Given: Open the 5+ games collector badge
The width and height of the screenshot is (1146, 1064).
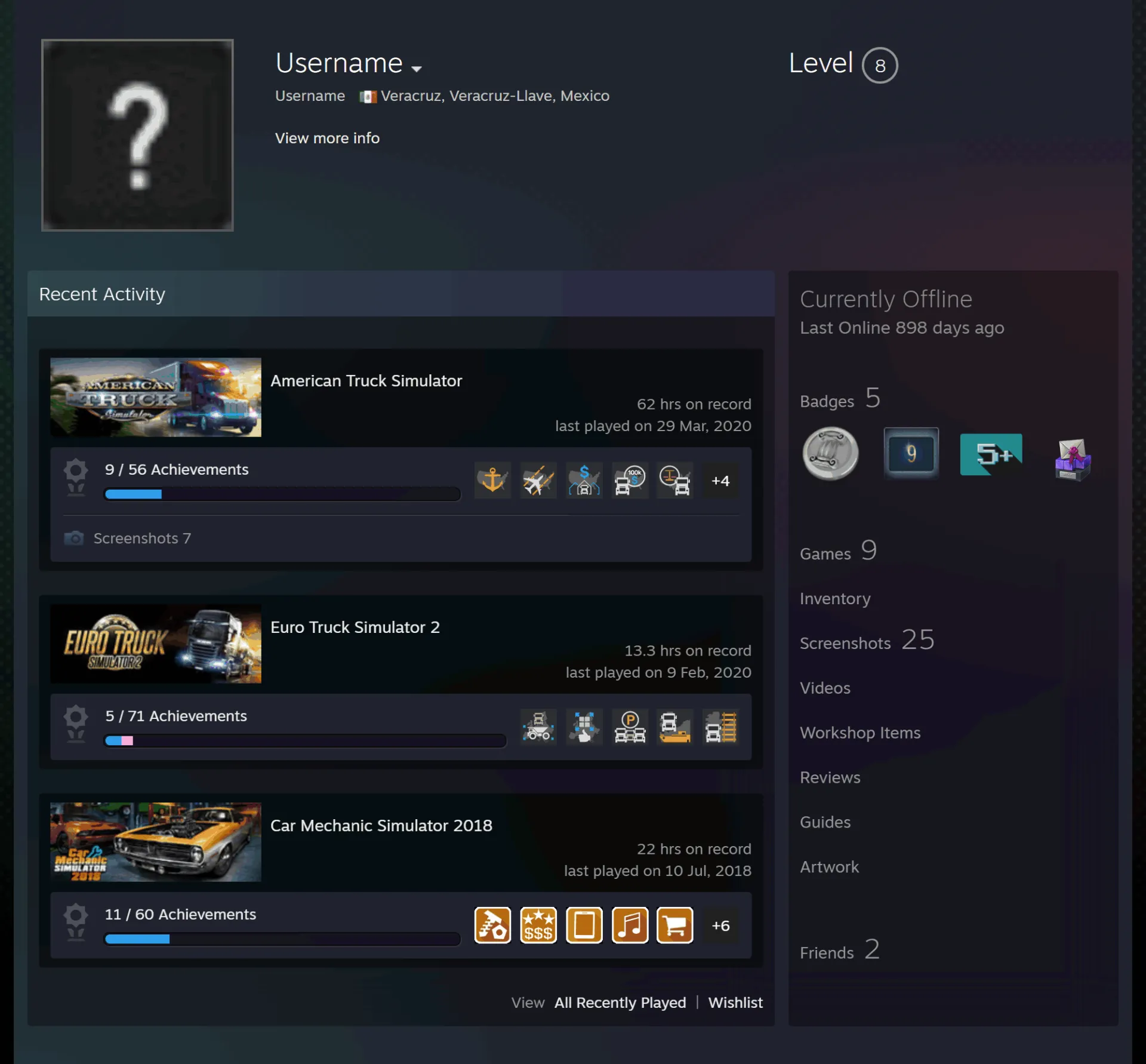Looking at the screenshot, I should pyautogui.click(x=991, y=454).
